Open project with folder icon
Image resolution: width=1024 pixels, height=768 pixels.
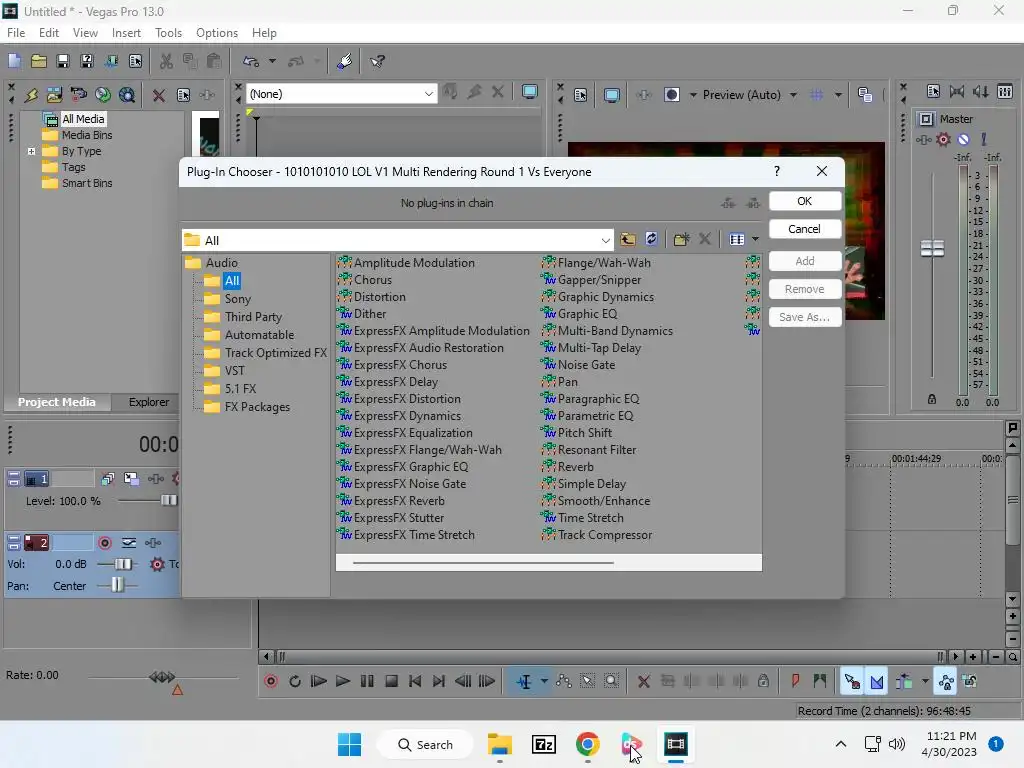(39, 61)
